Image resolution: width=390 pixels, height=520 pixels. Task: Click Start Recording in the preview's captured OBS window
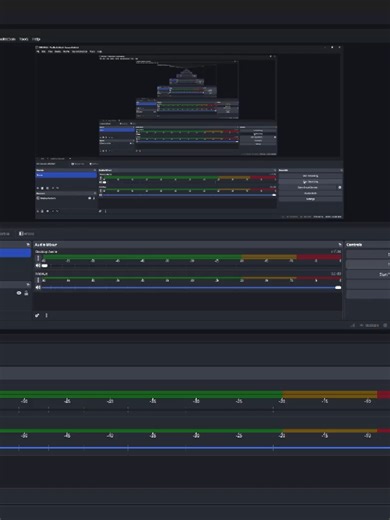(x=310, y=182)
